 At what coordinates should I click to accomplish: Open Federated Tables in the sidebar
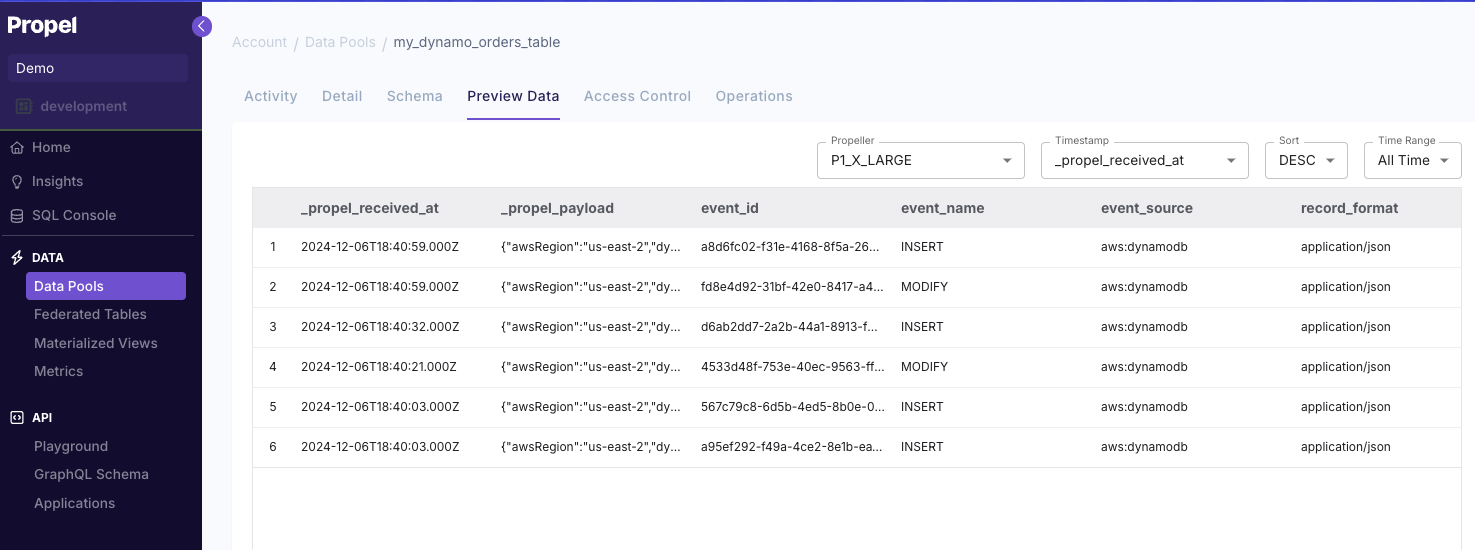(90, 314)
